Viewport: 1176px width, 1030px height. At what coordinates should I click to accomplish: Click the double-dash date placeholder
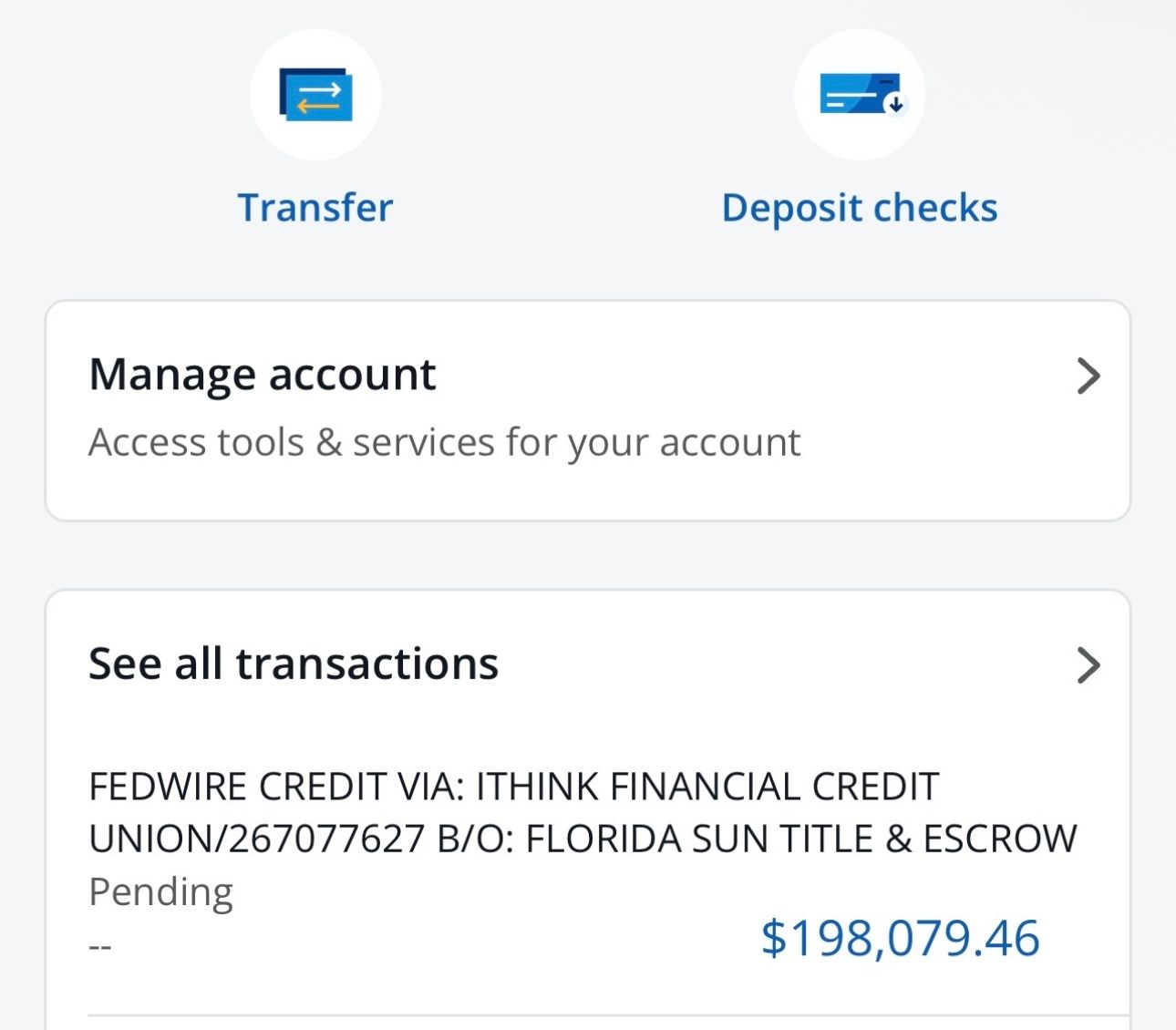(x=100, y=946)
